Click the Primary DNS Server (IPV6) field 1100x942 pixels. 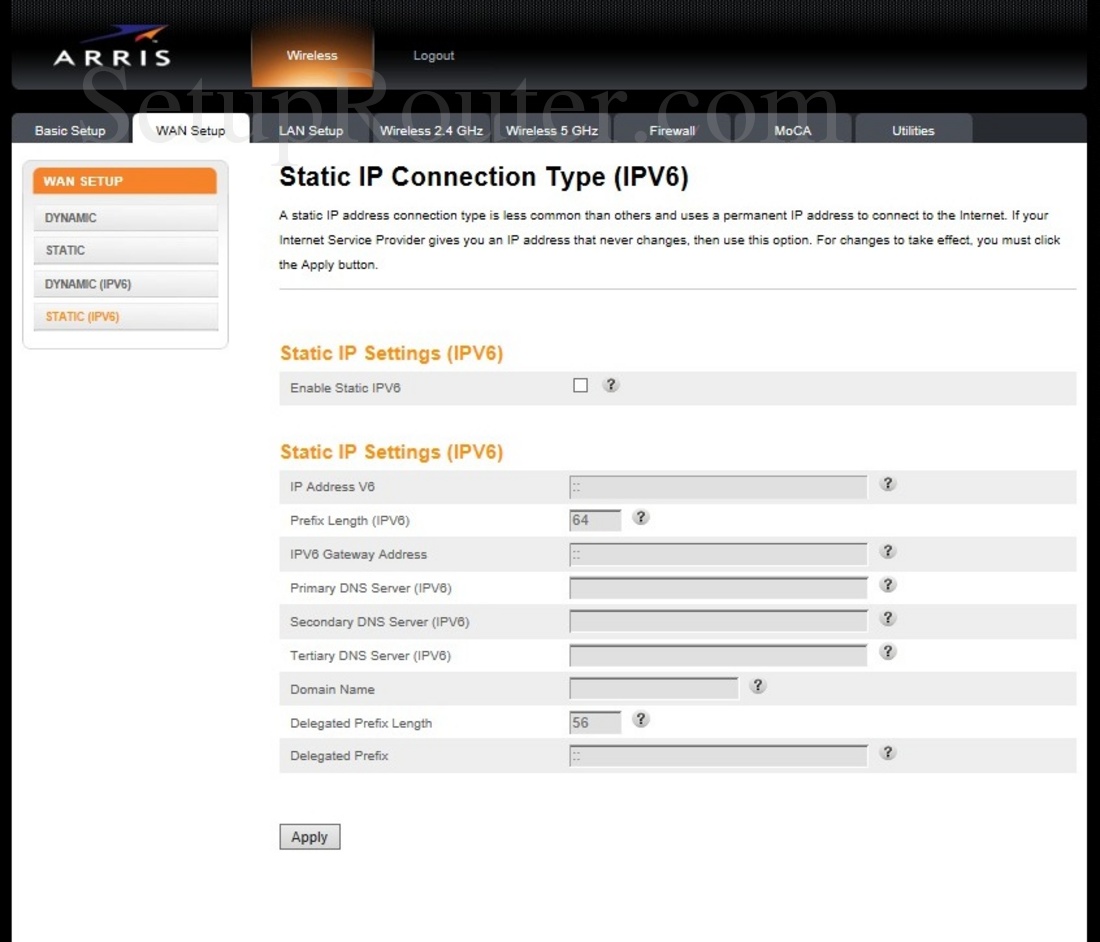(718, 588)
